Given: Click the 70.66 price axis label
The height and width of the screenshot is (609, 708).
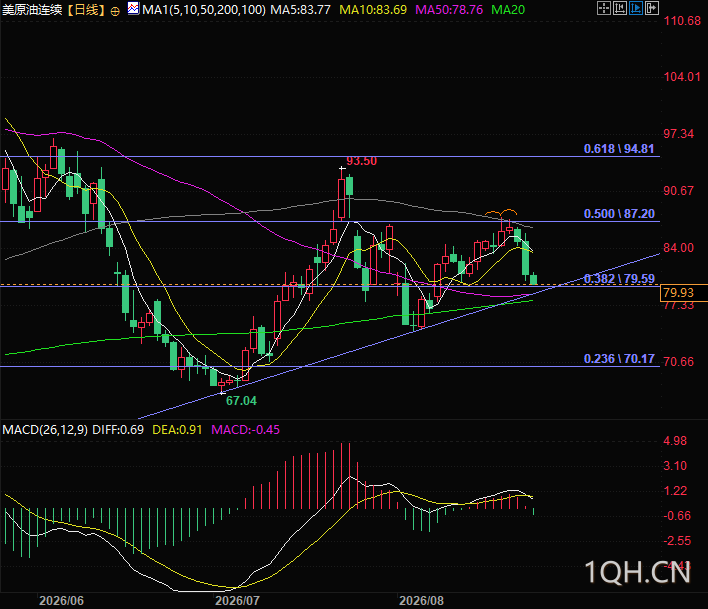Looking at the screenshot, I should click(x=678, y=361).
